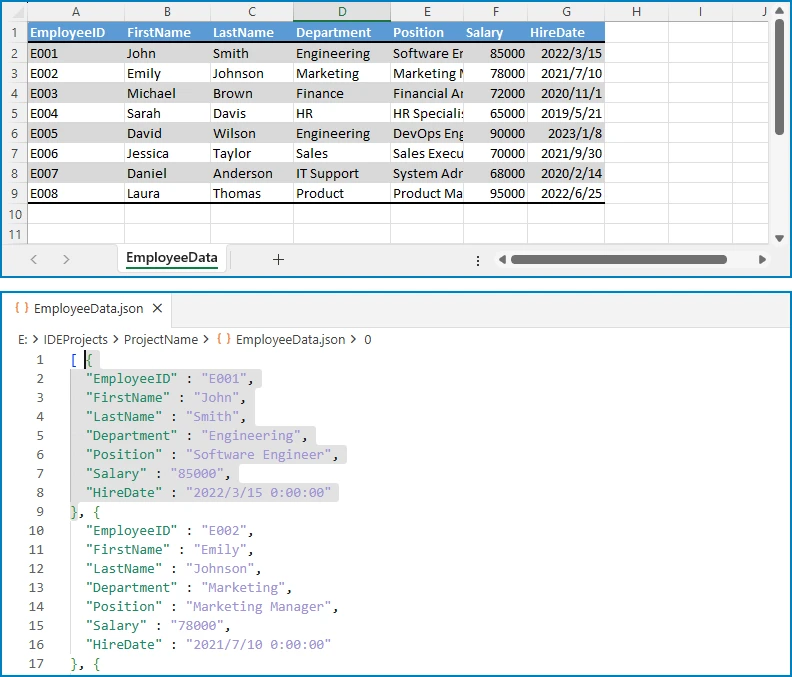Viewport: 792px width, 677px height.
Task: Open E: drive breadcrumb
Action: [x=23, y=340]
